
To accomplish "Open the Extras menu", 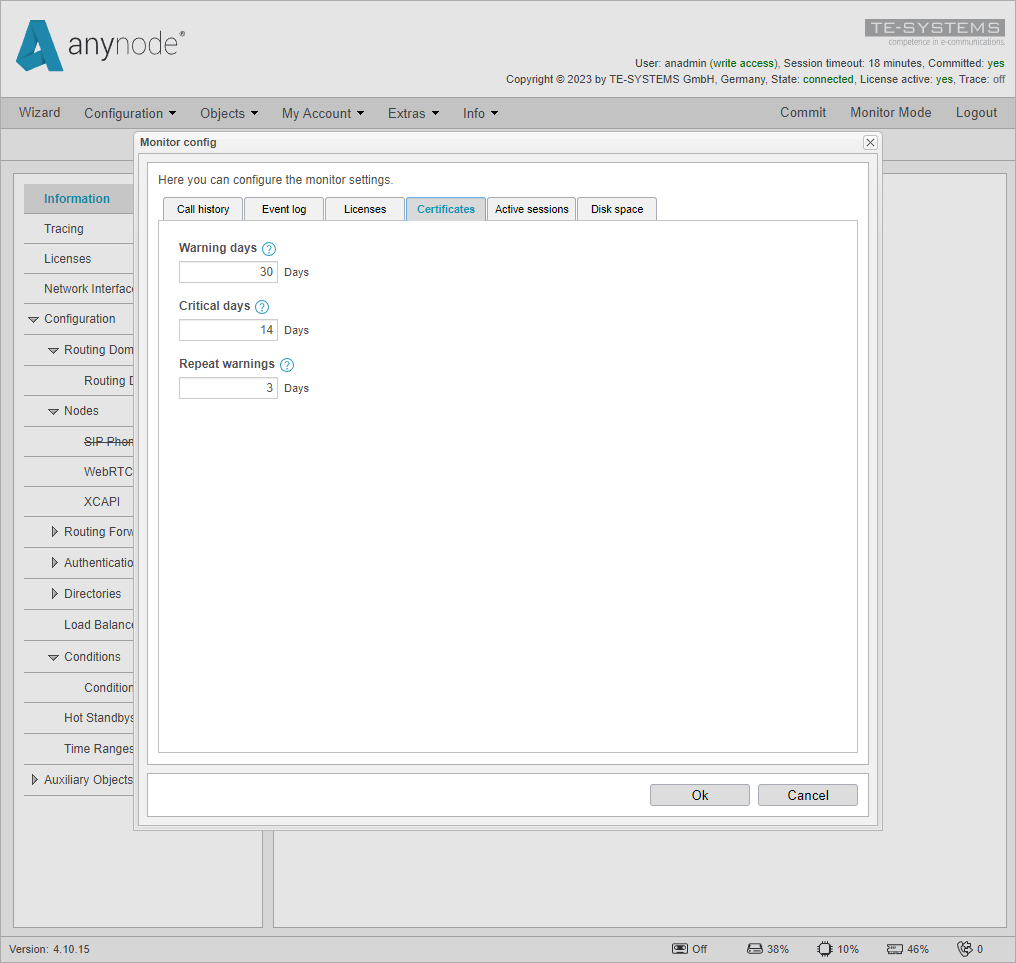I will [413, 113].
